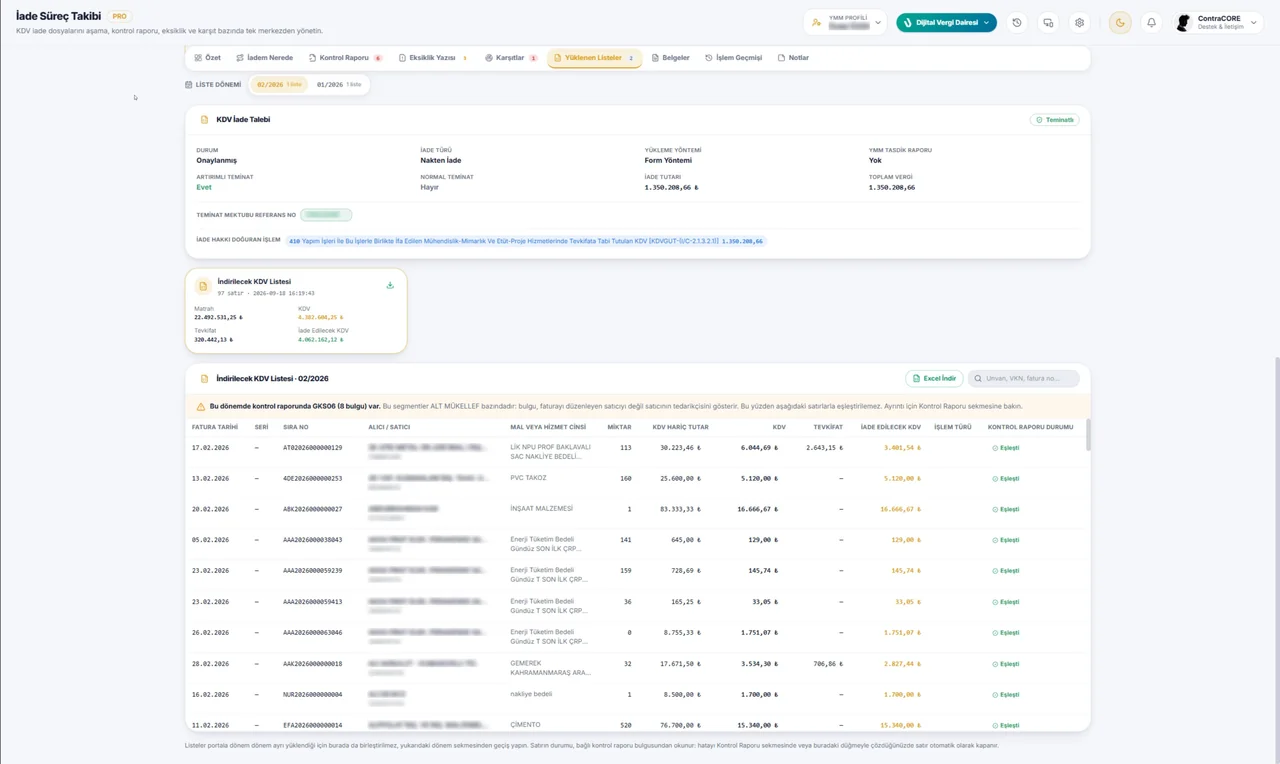Focus the Unvan, VKN, fatura no search field

[1024, 379]
